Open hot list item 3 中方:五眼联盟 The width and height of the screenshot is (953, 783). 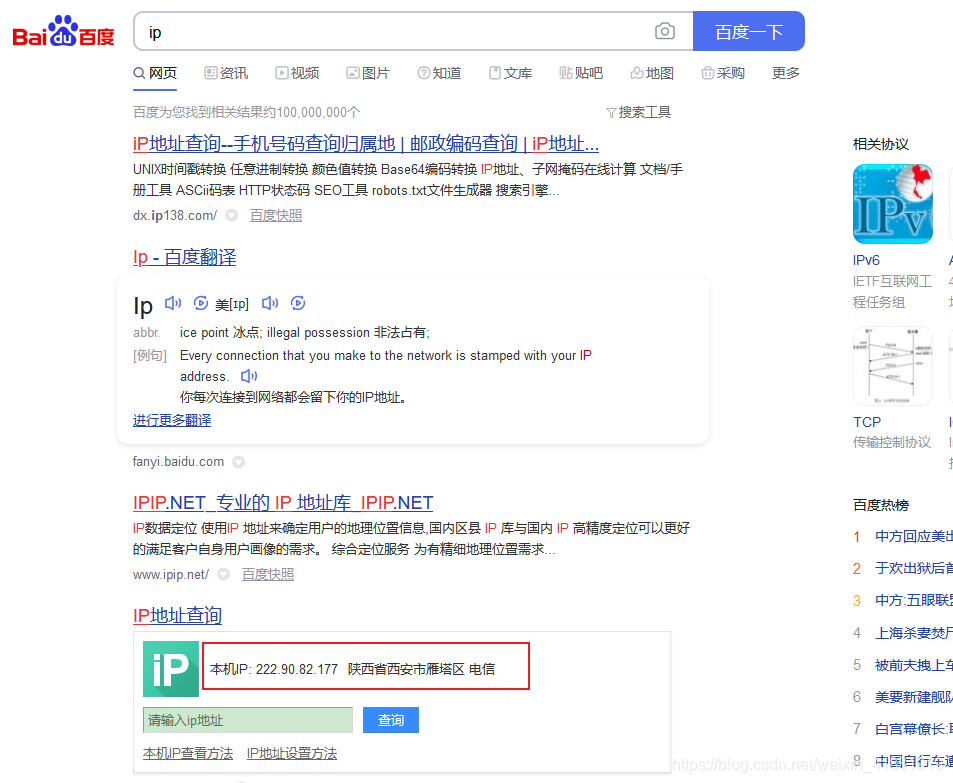click(x=913, y=600)
